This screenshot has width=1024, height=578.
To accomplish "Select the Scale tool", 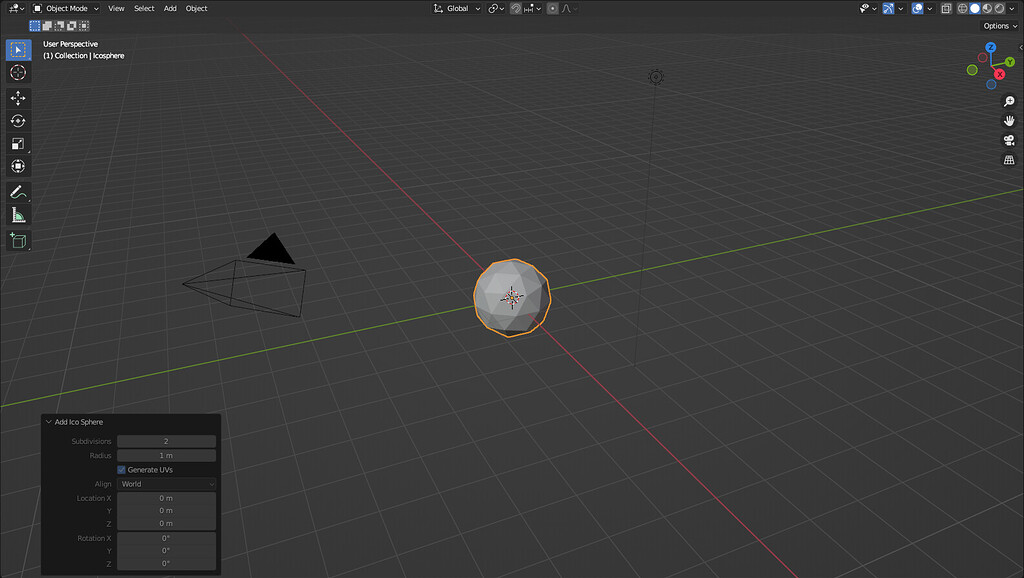I will click(17, 143).
